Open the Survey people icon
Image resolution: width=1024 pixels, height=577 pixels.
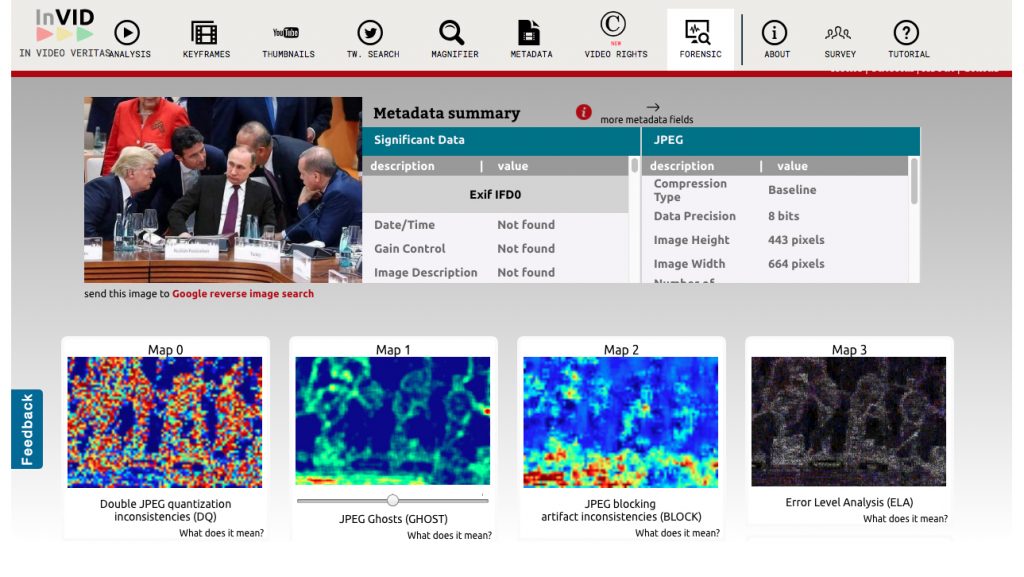[x=838, y=32]
